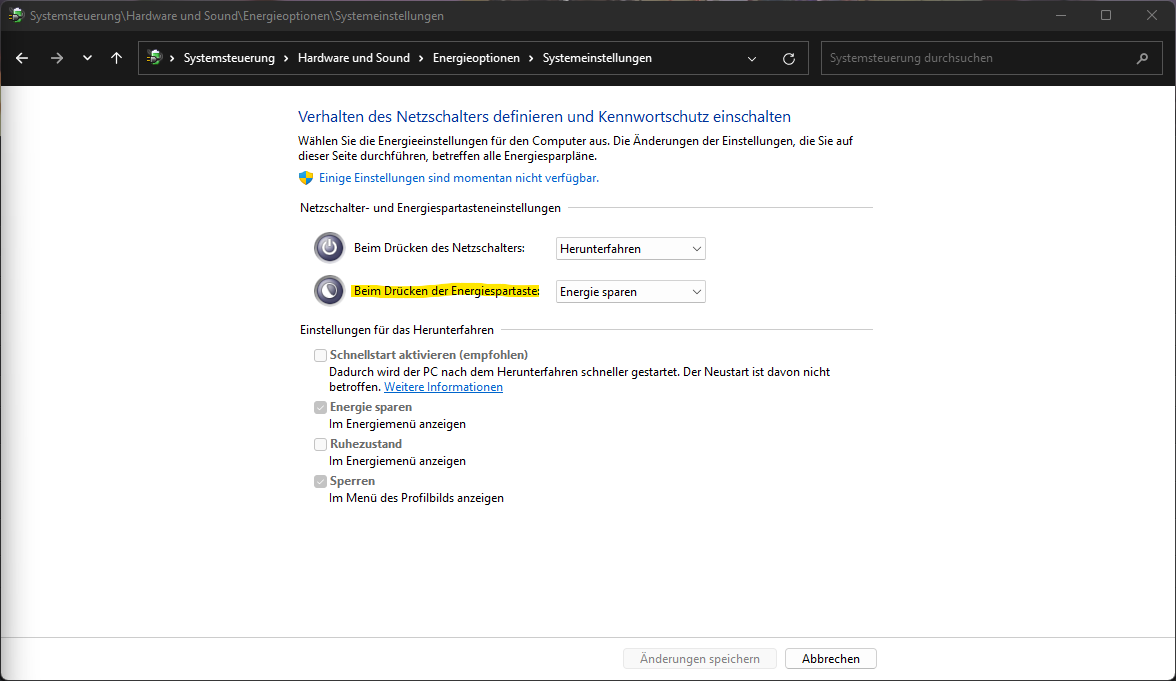Go forward with the right arrow
This screenshot has width=1176, height=681.
click(x=56, y=58)
